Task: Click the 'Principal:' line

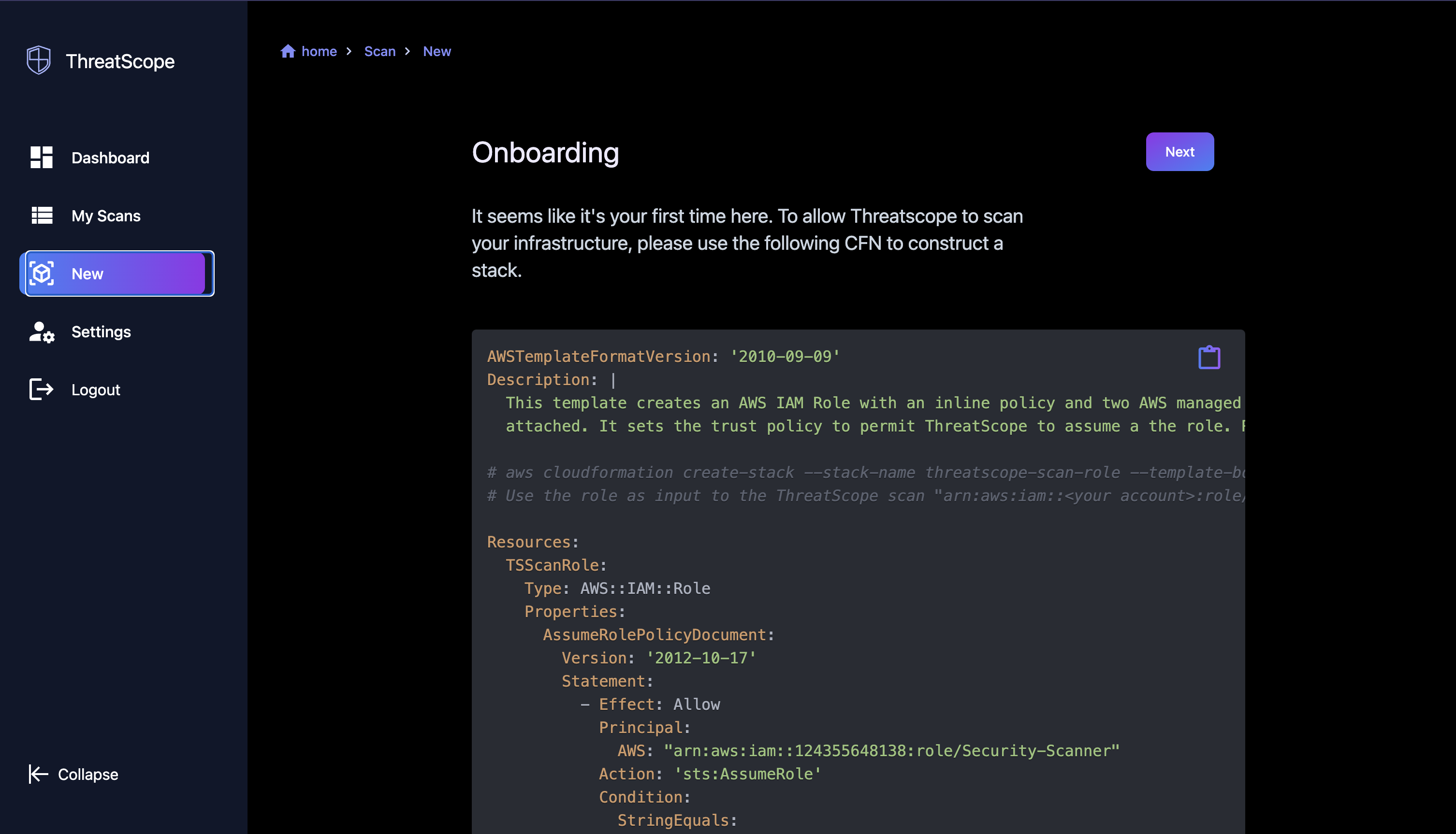Action: coord(645,728)
